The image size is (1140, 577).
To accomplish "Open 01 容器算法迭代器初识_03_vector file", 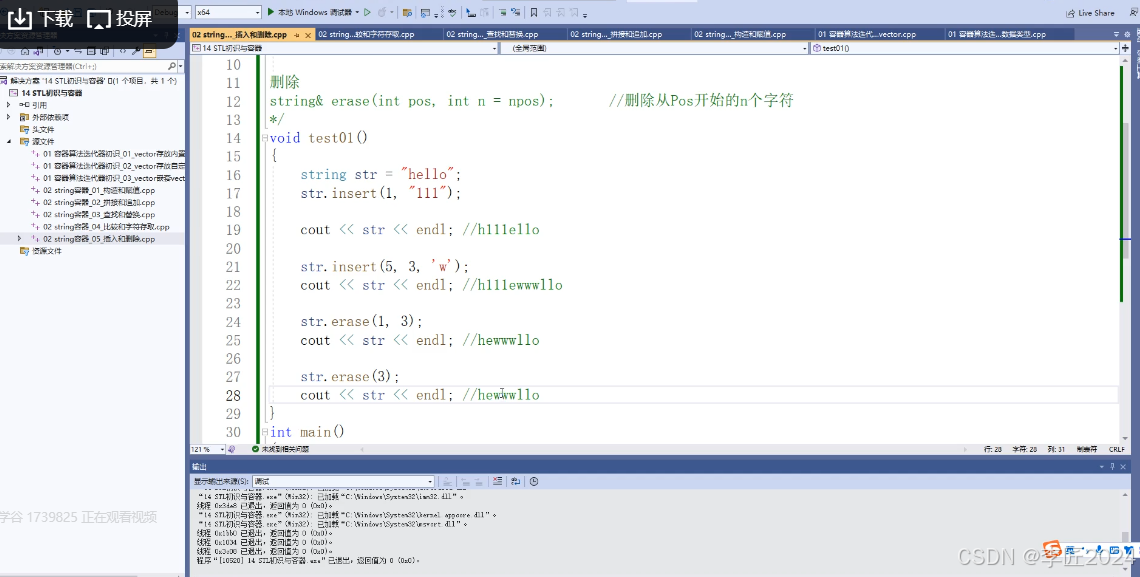I will [x=108, y=178].
